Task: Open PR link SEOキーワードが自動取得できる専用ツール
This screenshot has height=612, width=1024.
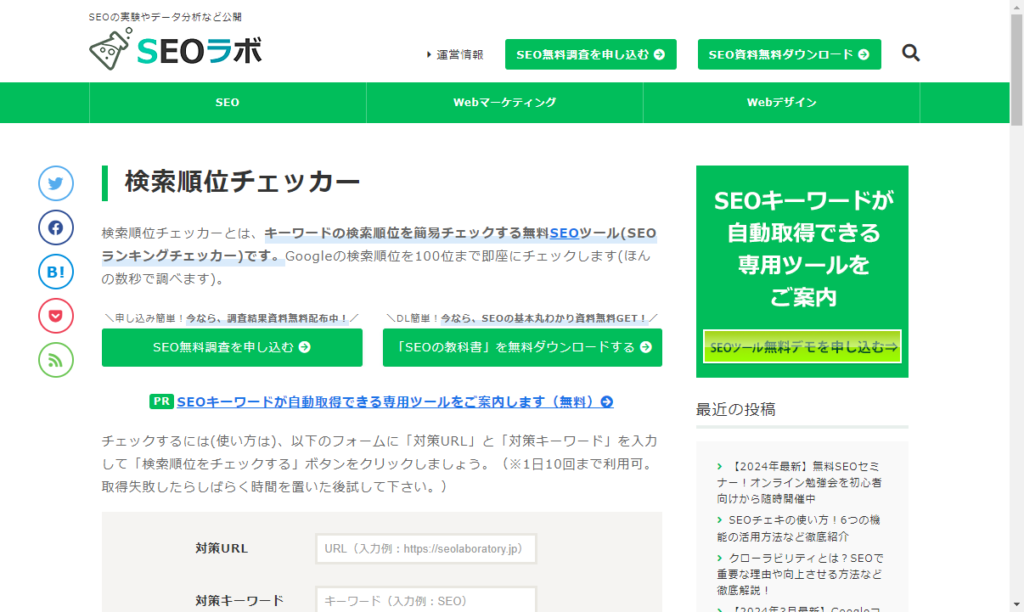Action: (x=394, y=402)
